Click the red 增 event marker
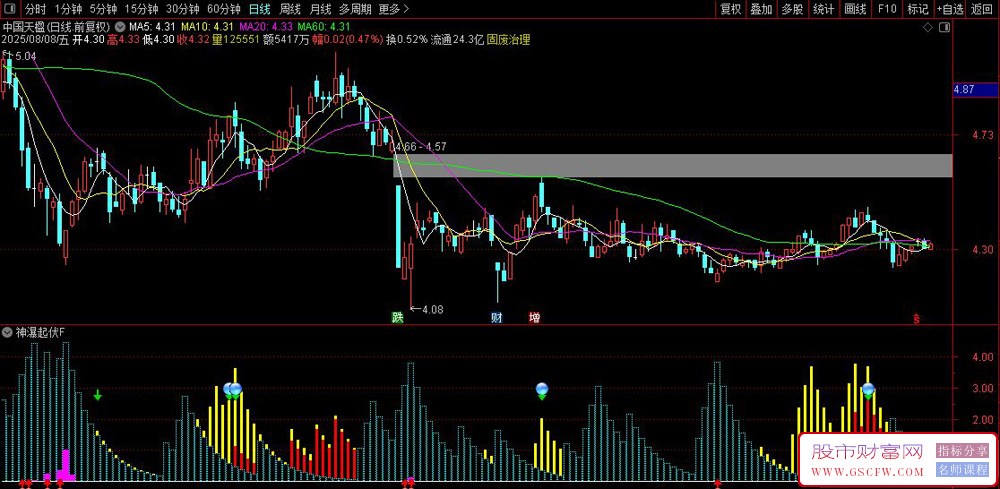 [534, 317]
